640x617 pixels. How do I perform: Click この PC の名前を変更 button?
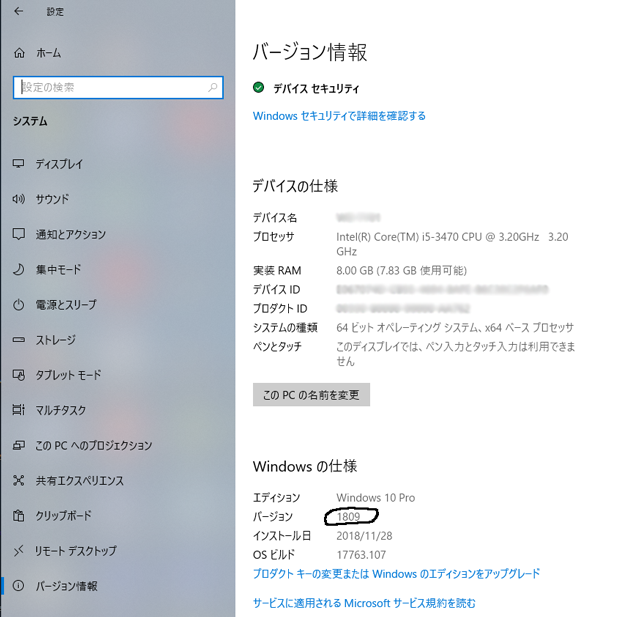(x=311, y=395)
